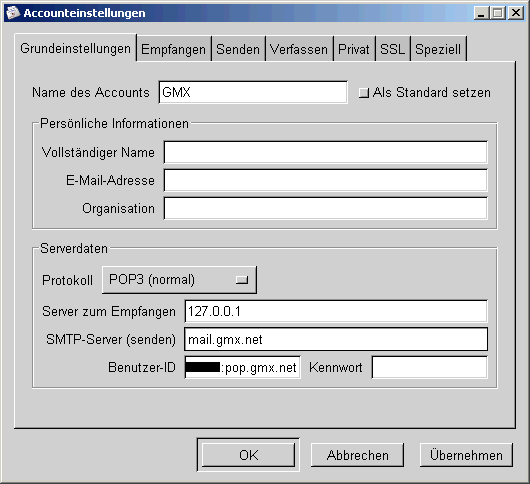
Task: Go to the SSL tab
Action: [x=392, y=49]
